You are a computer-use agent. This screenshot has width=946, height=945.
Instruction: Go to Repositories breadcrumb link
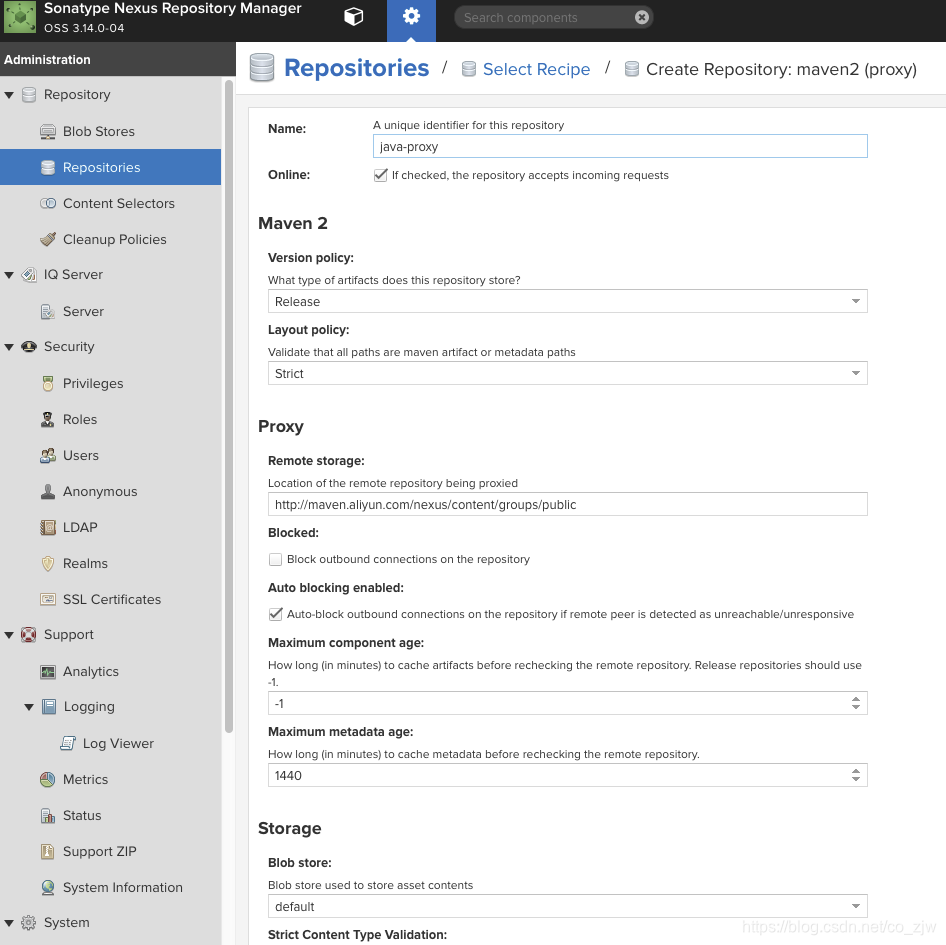[x=357, y=68]
